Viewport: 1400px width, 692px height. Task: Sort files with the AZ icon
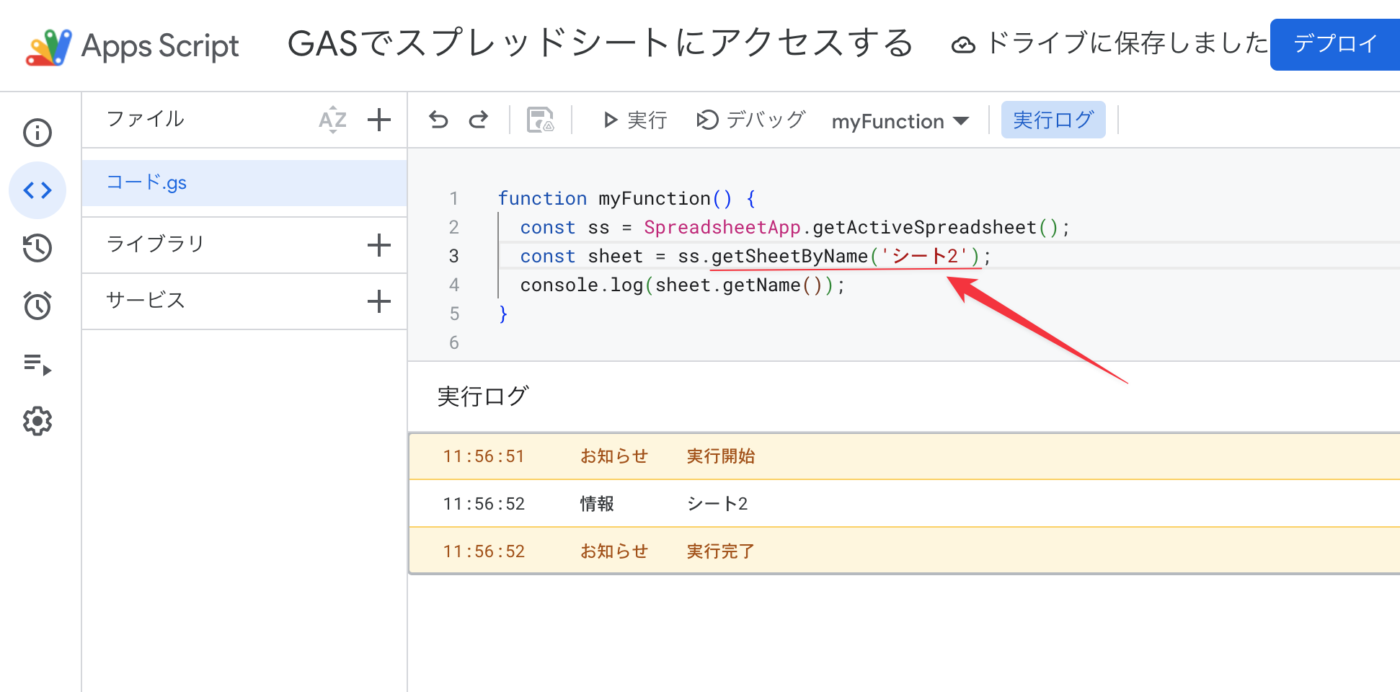click(332, 120)
